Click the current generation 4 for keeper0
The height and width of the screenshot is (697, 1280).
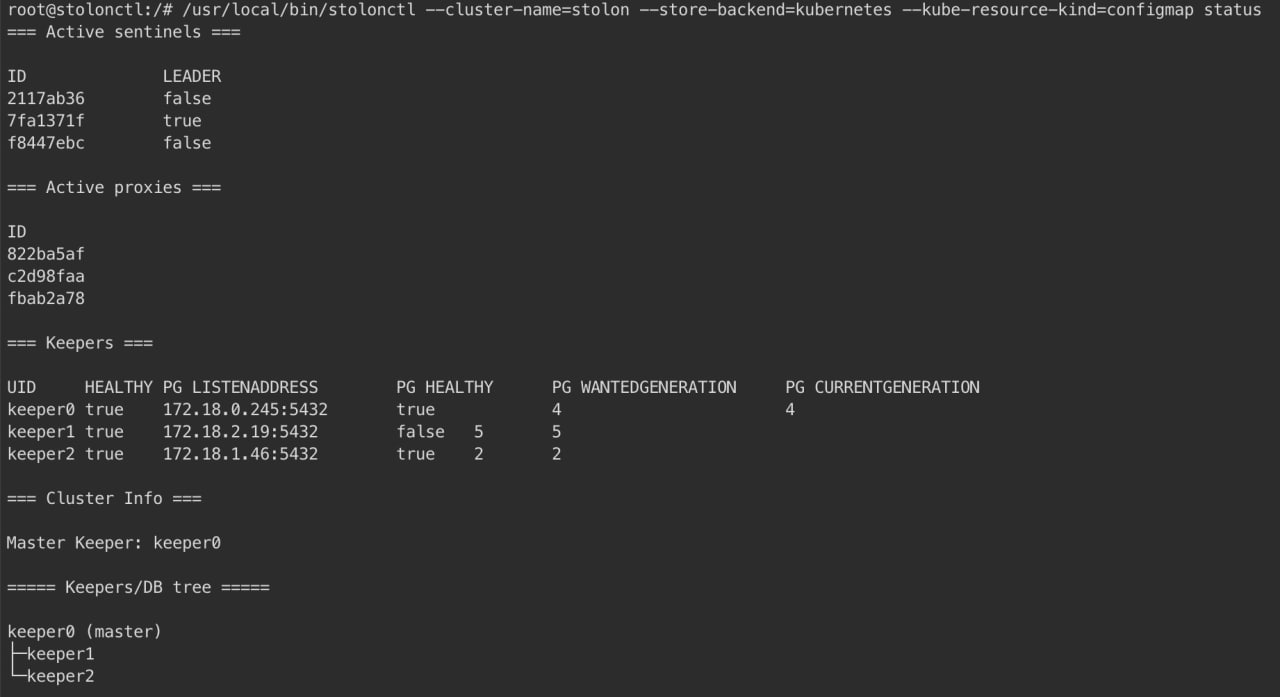pyautogui.click(x=790, y=410)
